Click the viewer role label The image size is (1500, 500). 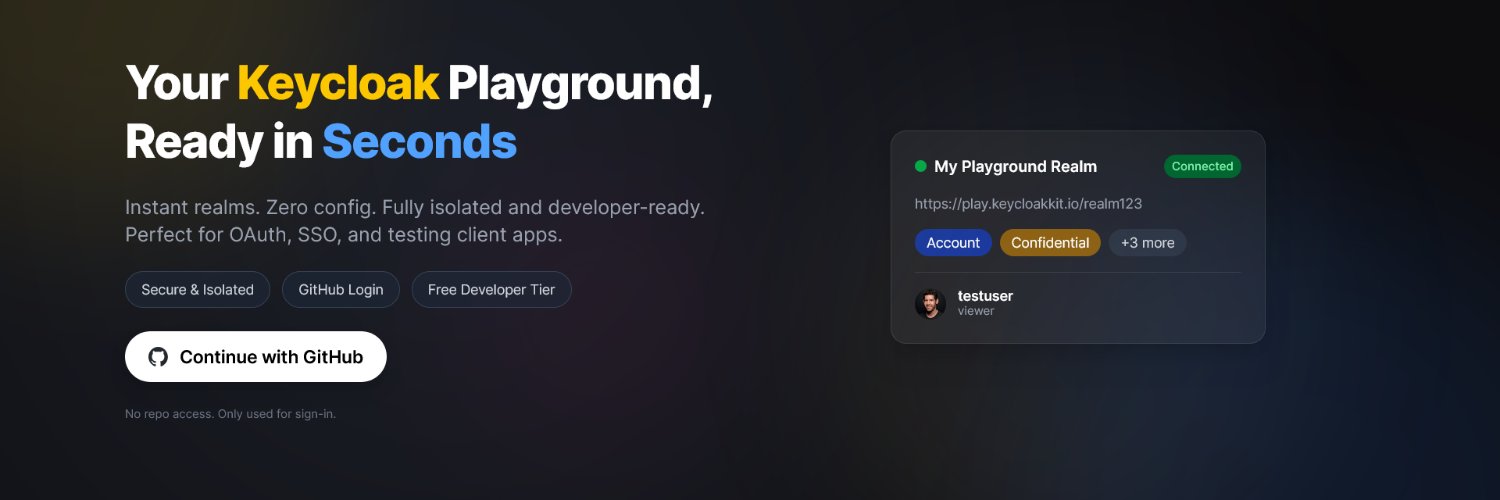click(976, 311)
